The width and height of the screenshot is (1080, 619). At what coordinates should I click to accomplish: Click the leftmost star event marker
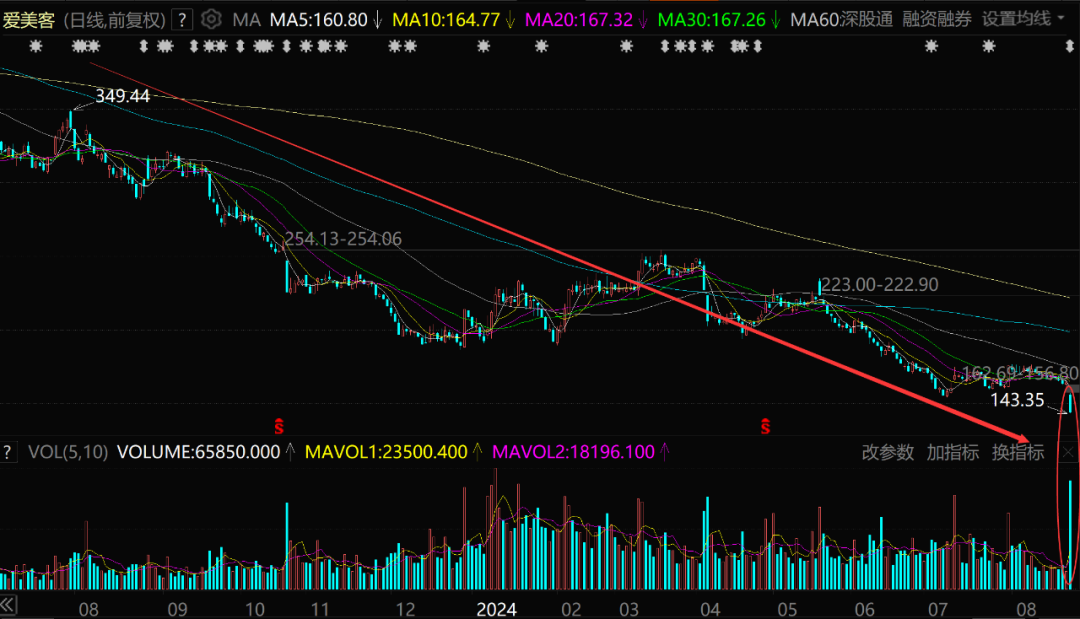(36, 47)
